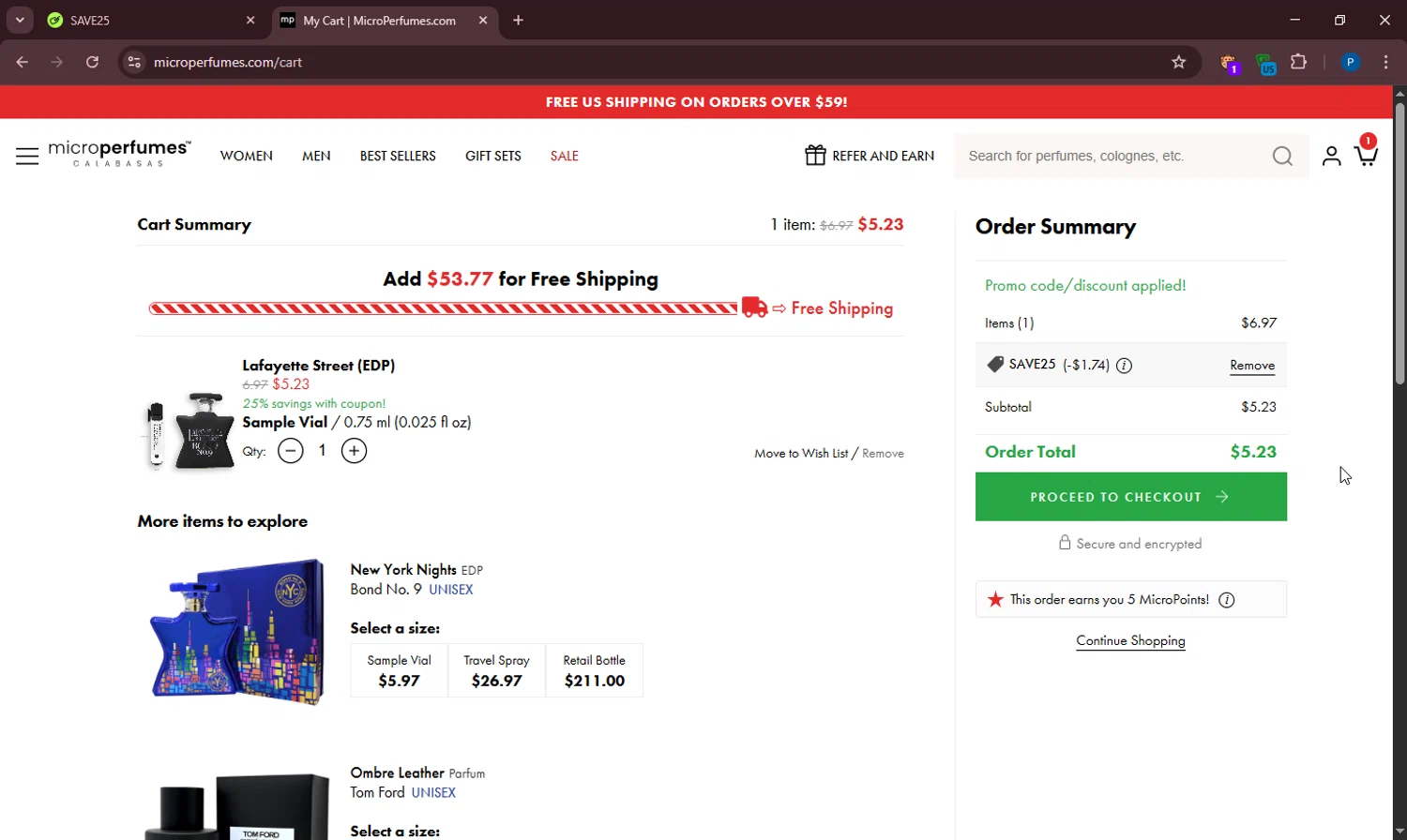Select New York Nights Sample Vial size

pos(400,670)
